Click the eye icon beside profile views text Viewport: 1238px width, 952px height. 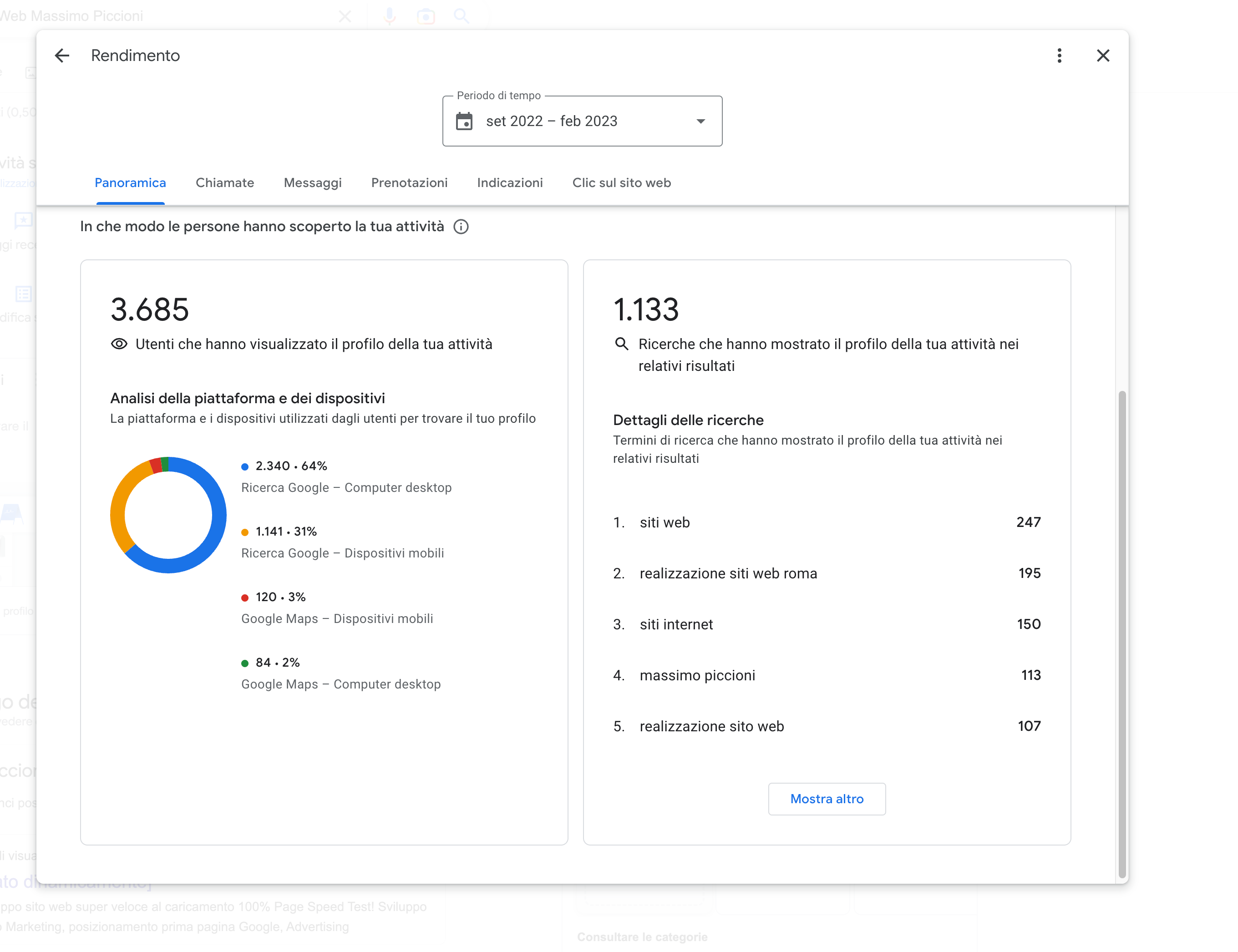119,344
